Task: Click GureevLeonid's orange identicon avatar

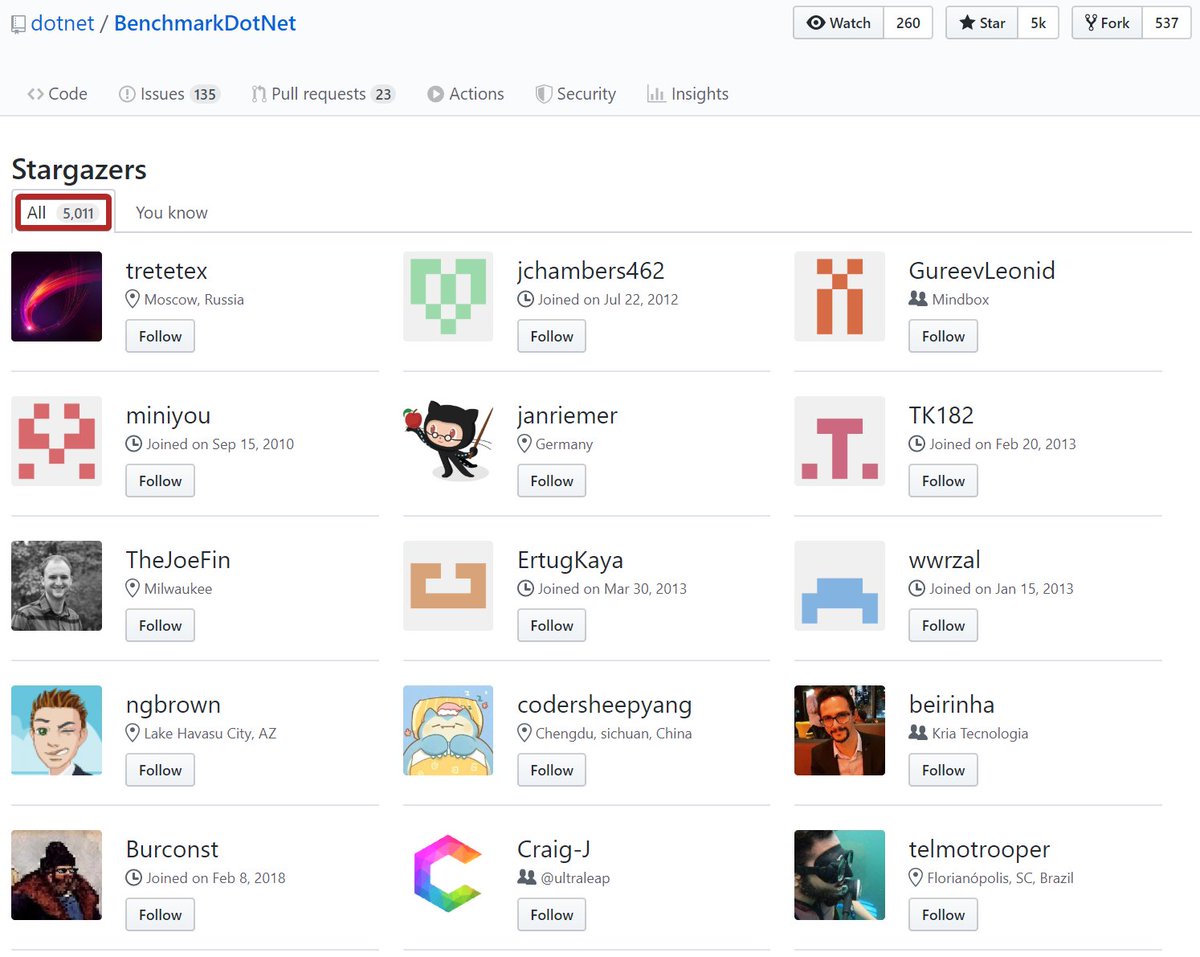Action: point(840,297)
